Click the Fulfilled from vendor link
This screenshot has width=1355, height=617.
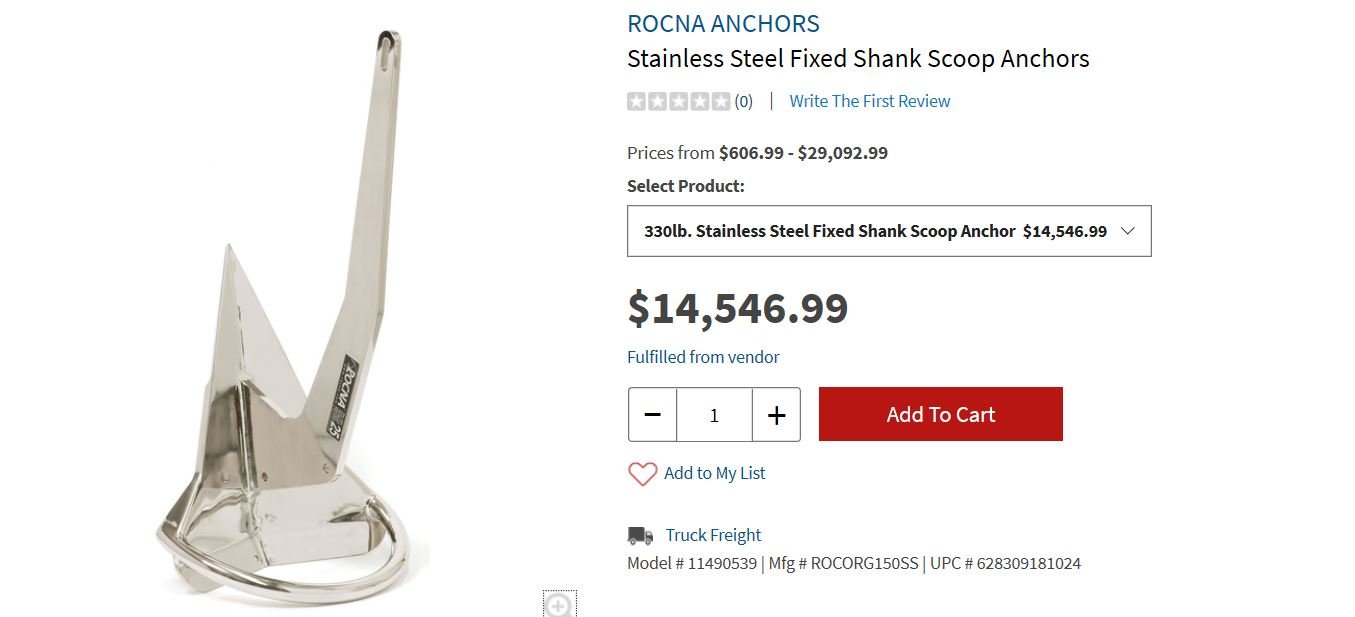point(703,357)
